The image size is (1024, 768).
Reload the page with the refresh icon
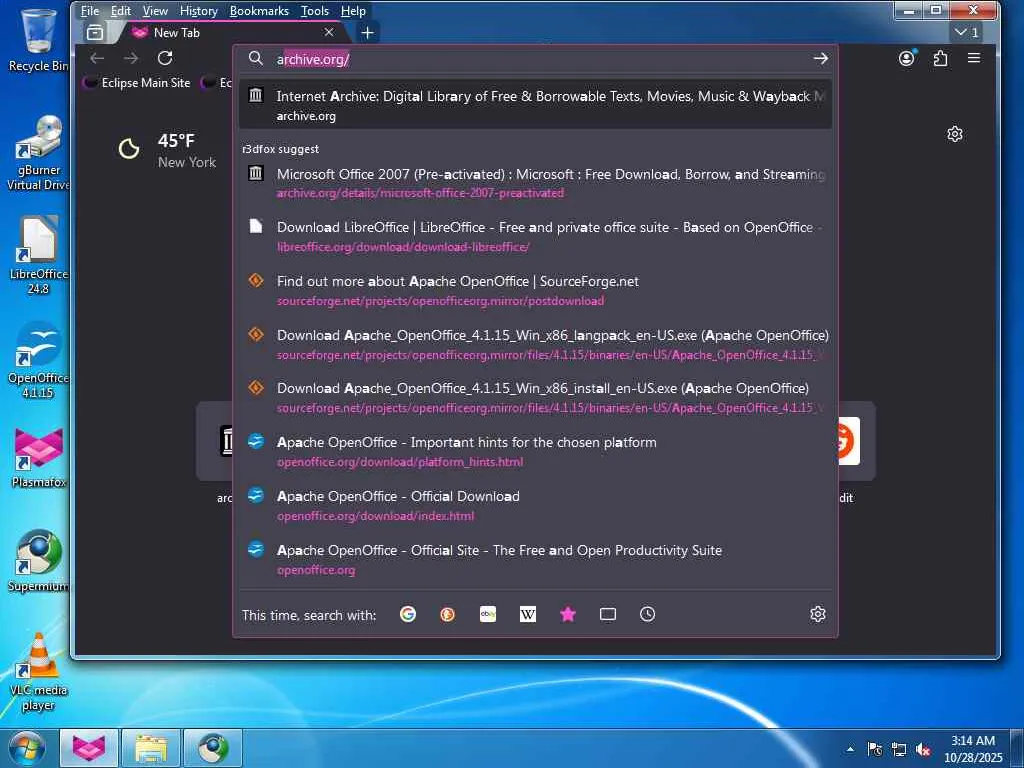click(165, 58)
